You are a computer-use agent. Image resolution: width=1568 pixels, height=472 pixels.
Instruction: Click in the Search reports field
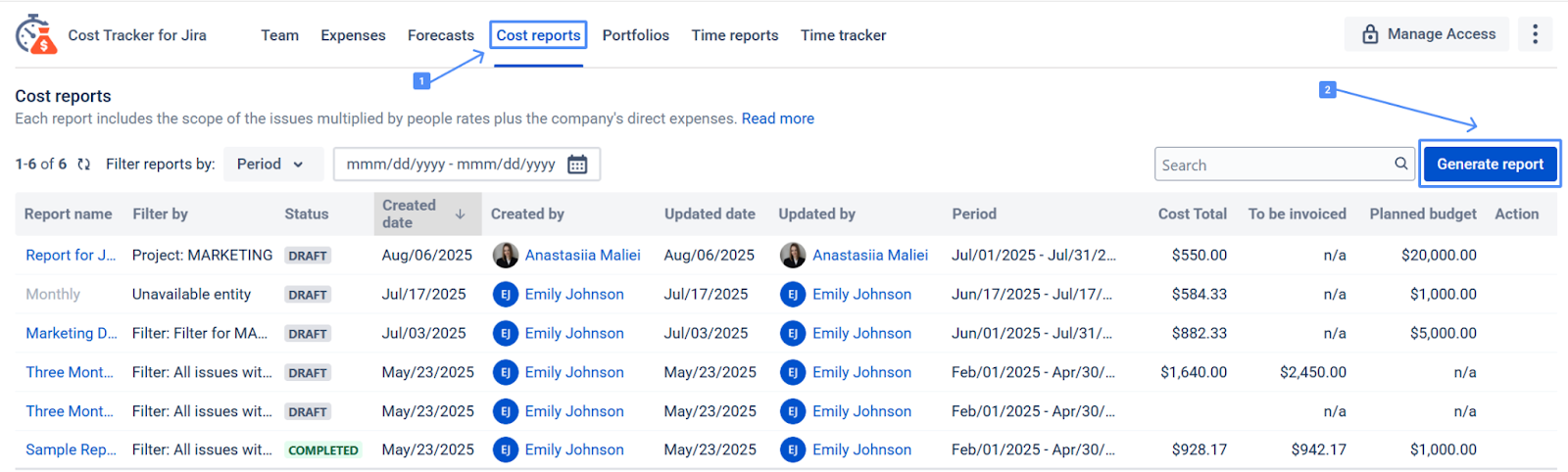[x=1269, y=165]
